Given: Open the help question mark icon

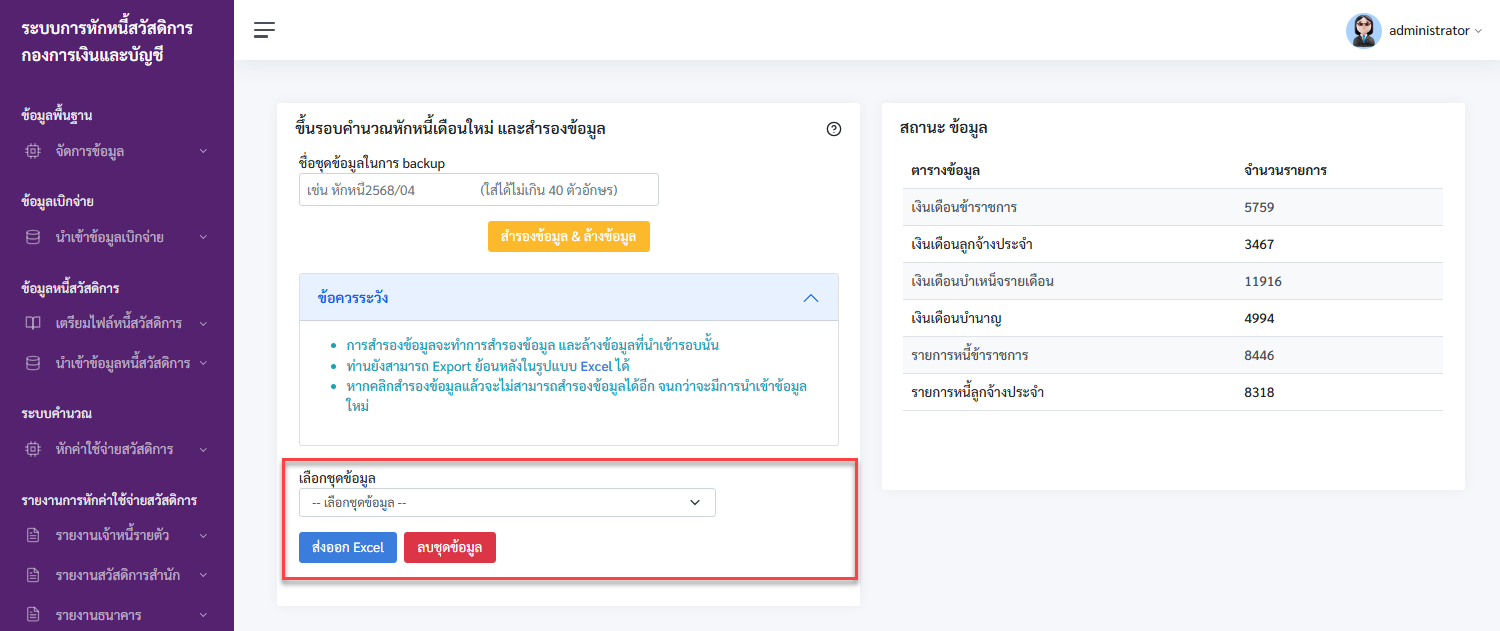Looking at the screenshot, I should tap(834, 129).
